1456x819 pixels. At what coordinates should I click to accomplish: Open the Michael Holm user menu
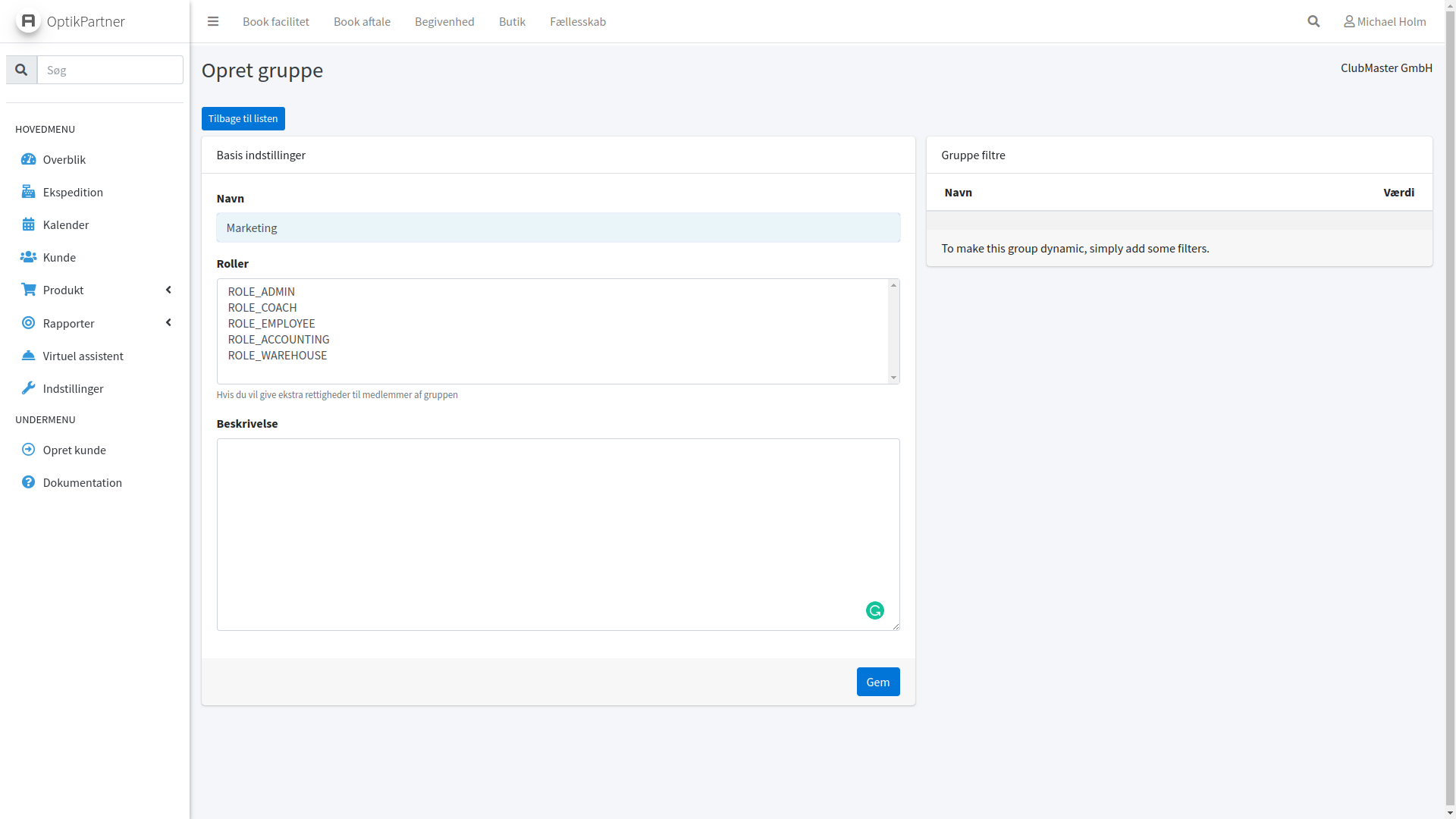click(1385, 21)
